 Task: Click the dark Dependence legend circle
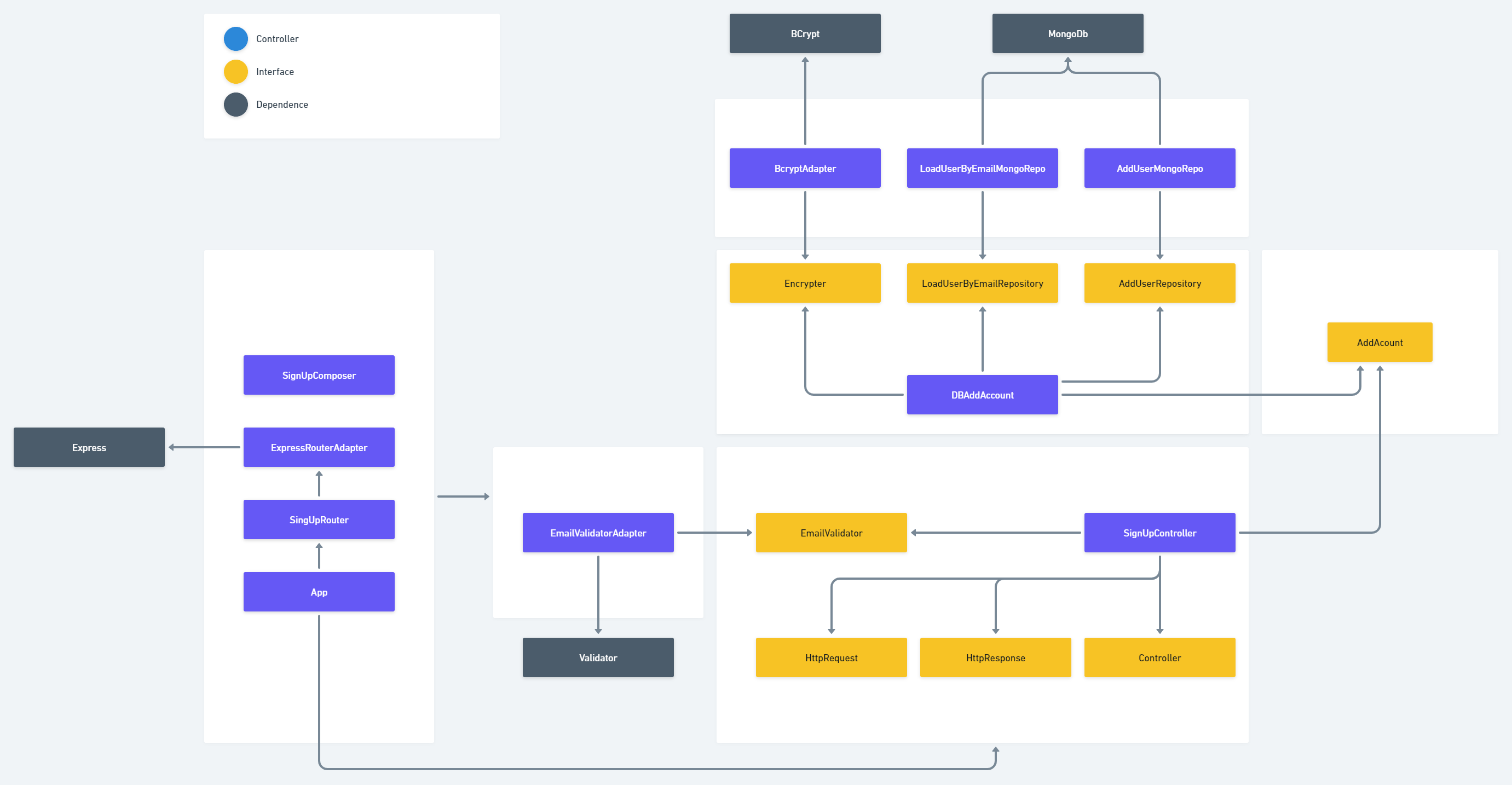point(235,105)
